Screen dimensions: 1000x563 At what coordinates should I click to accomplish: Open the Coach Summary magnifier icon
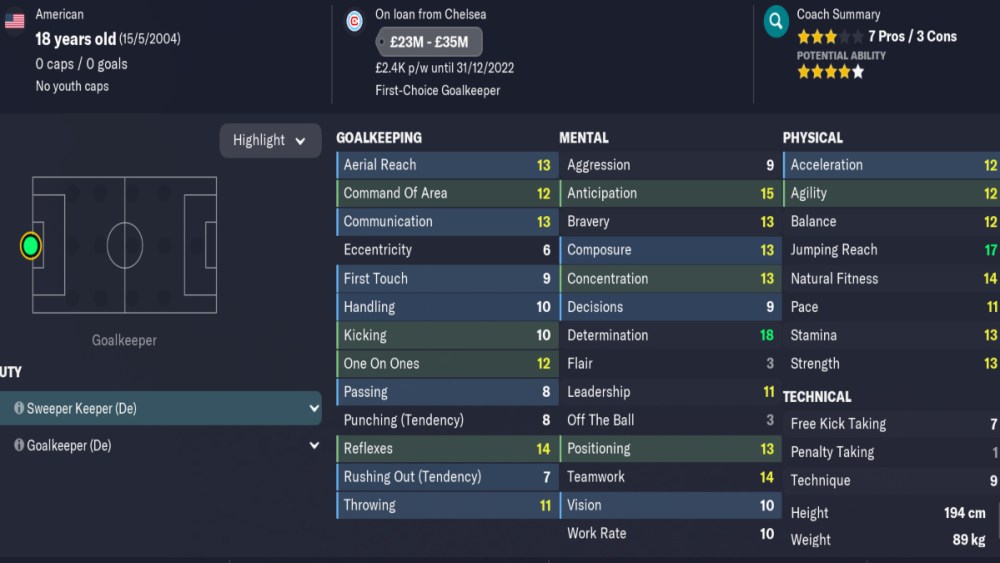tap(775, 20)
